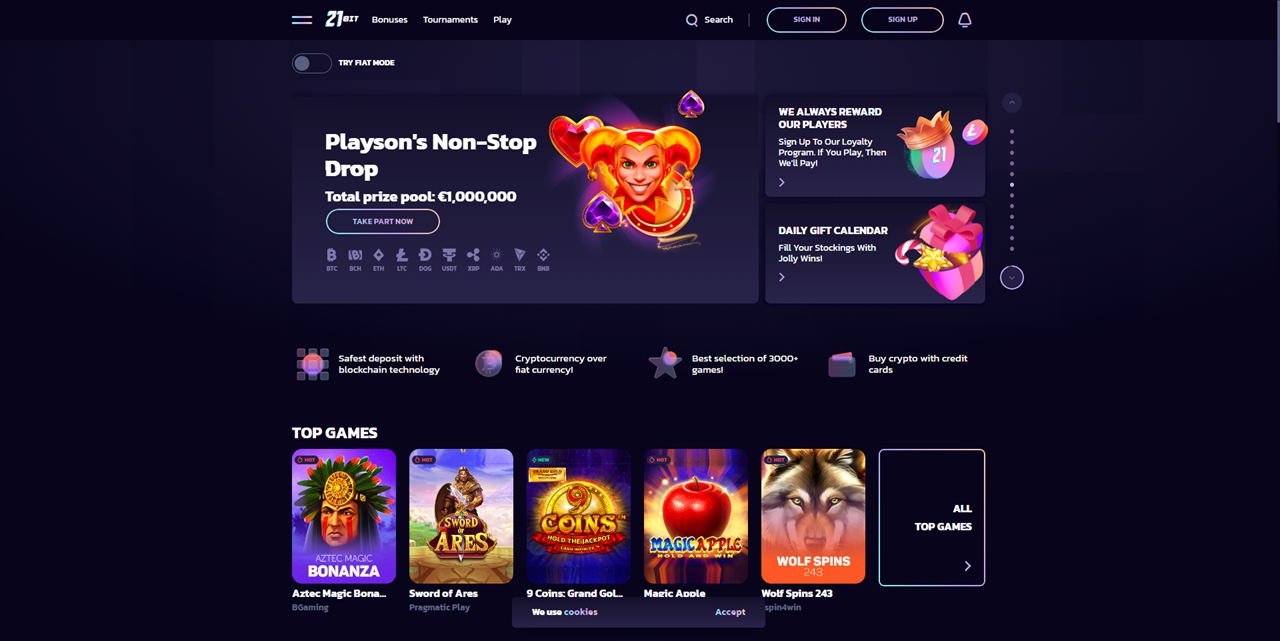The image size is (1280, 641).
Task: Select the USDT cryptocurrency icon
Action: (449, 260)
